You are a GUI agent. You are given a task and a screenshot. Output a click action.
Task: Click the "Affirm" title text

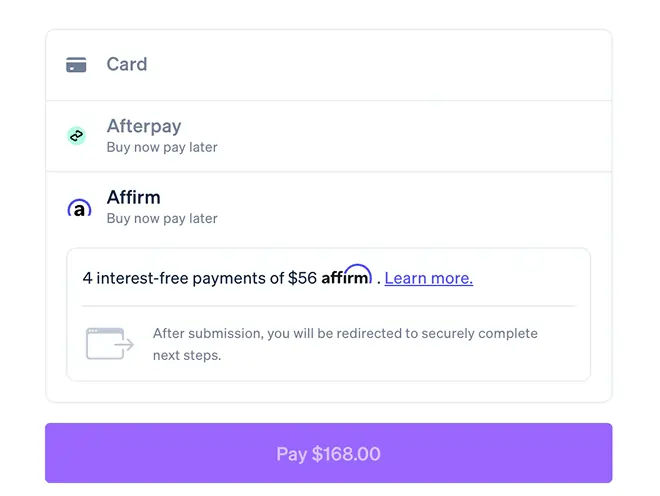click(x=134, y=198)
